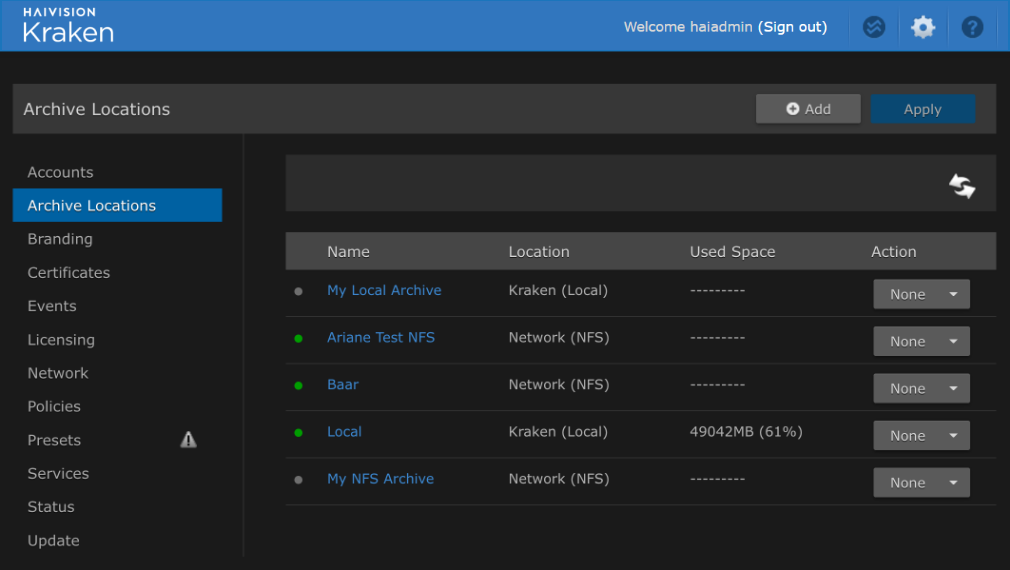Select Licensing in the sidebar

point(61,340)
